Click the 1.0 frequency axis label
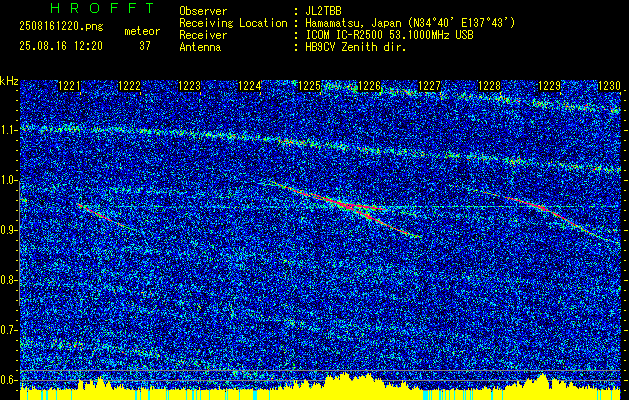This screenshot has height=400, width=629. pos(9,180)
